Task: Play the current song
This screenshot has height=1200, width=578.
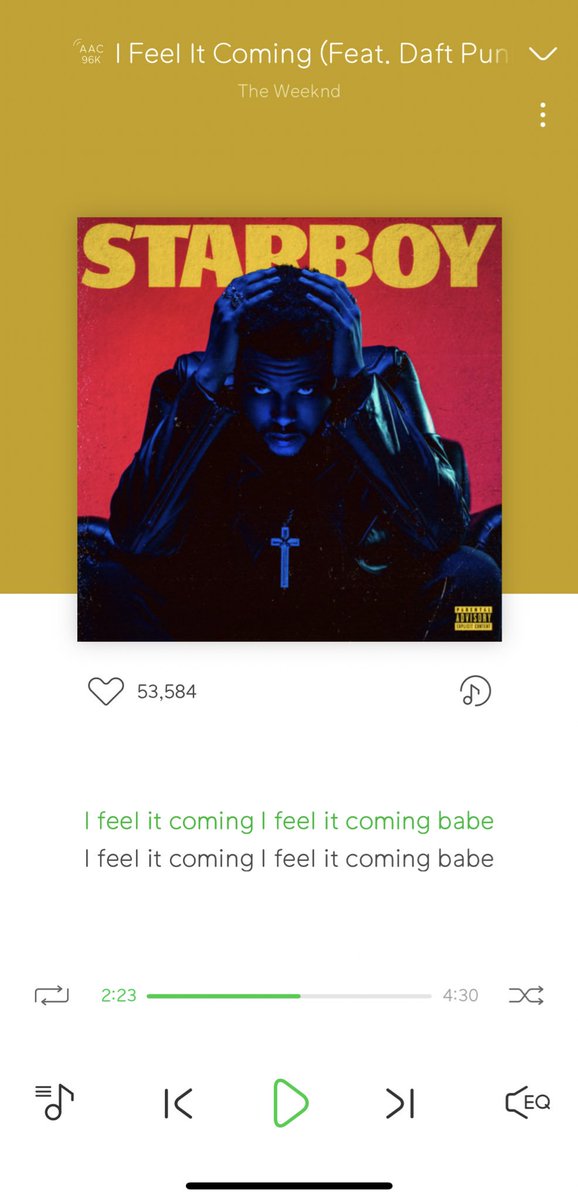Action: [x=290, y=1103]
